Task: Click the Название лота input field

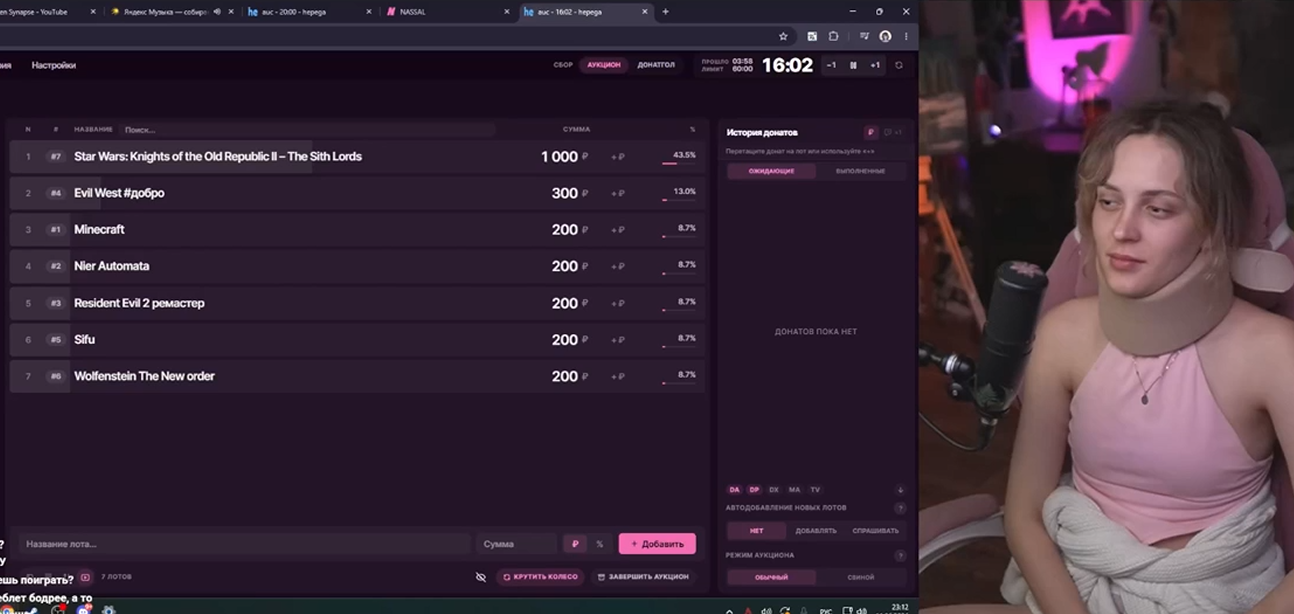Action: point(244,544)
